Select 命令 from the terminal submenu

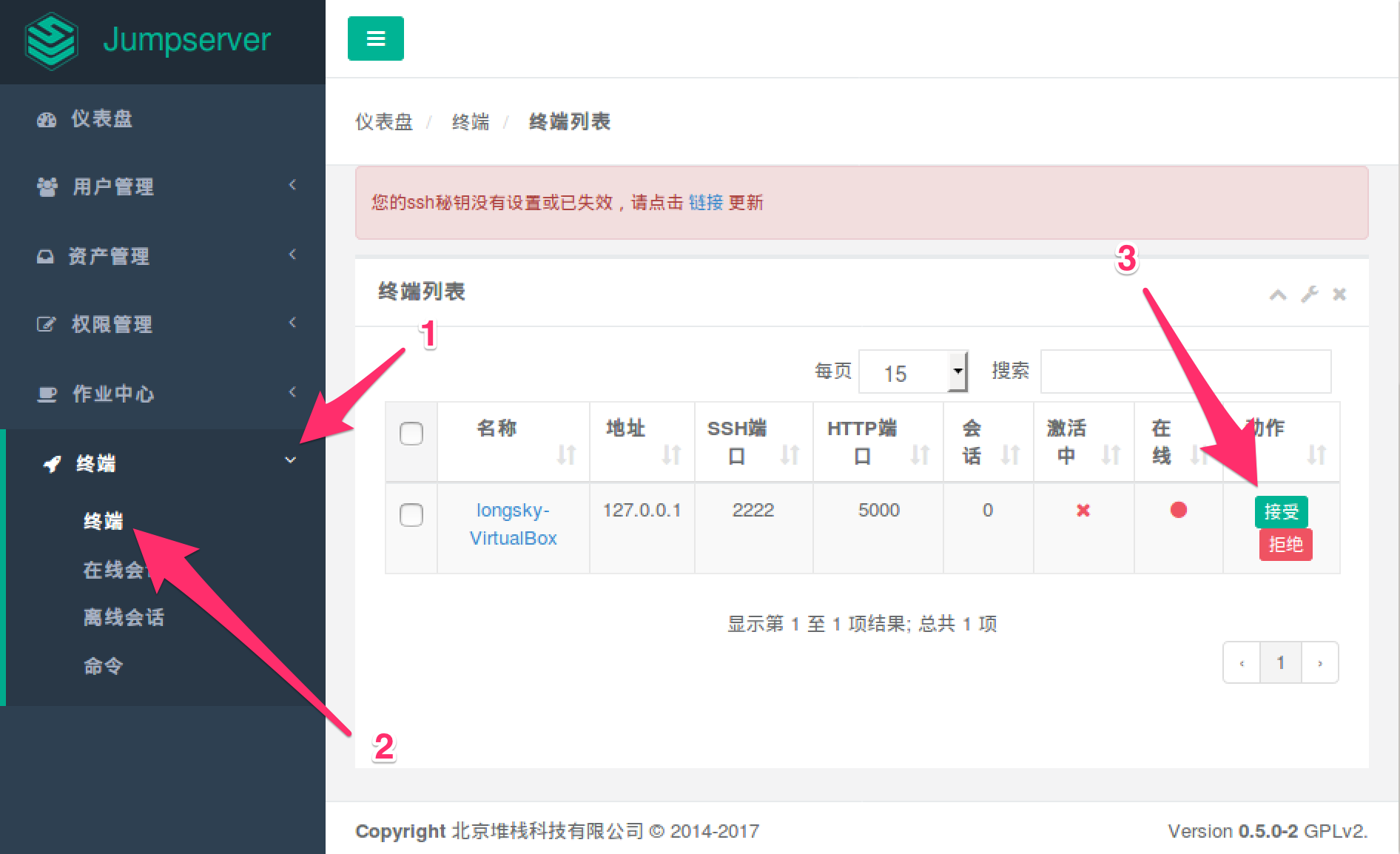(x=103, y=666)
